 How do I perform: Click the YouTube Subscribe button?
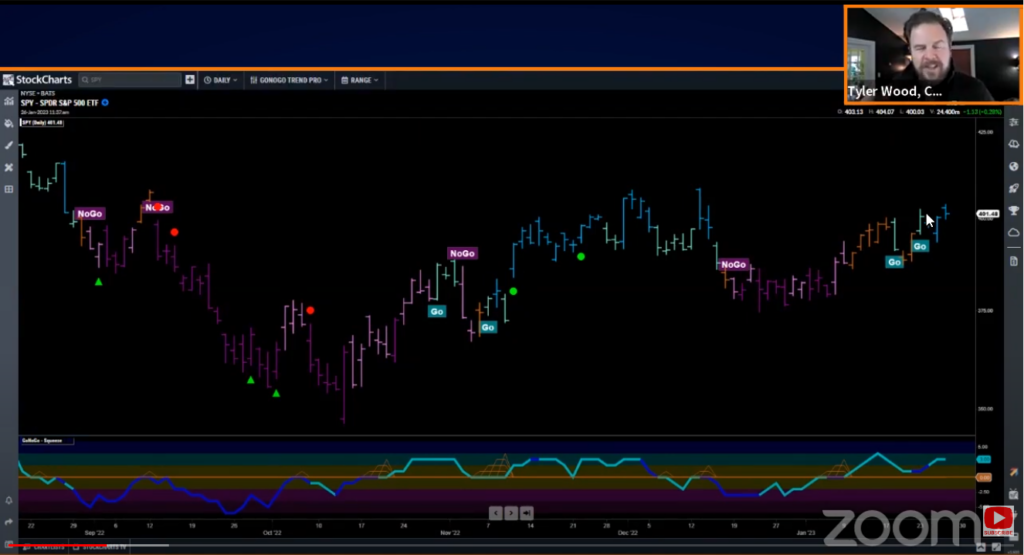tap(998, 522)
